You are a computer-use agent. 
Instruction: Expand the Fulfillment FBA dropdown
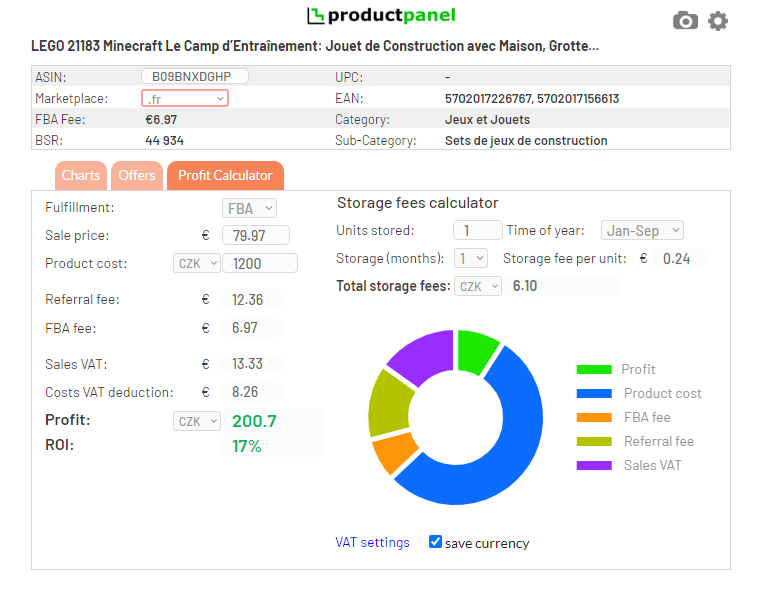(249, 208)
